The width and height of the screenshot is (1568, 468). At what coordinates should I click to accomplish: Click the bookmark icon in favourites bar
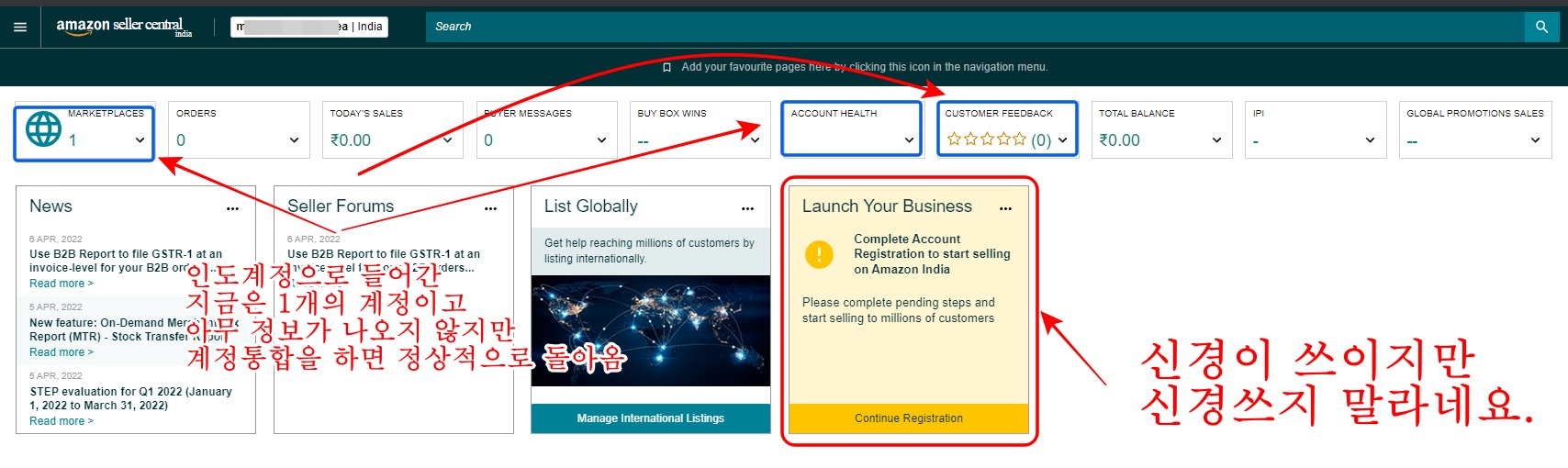(x=667, y=67)
